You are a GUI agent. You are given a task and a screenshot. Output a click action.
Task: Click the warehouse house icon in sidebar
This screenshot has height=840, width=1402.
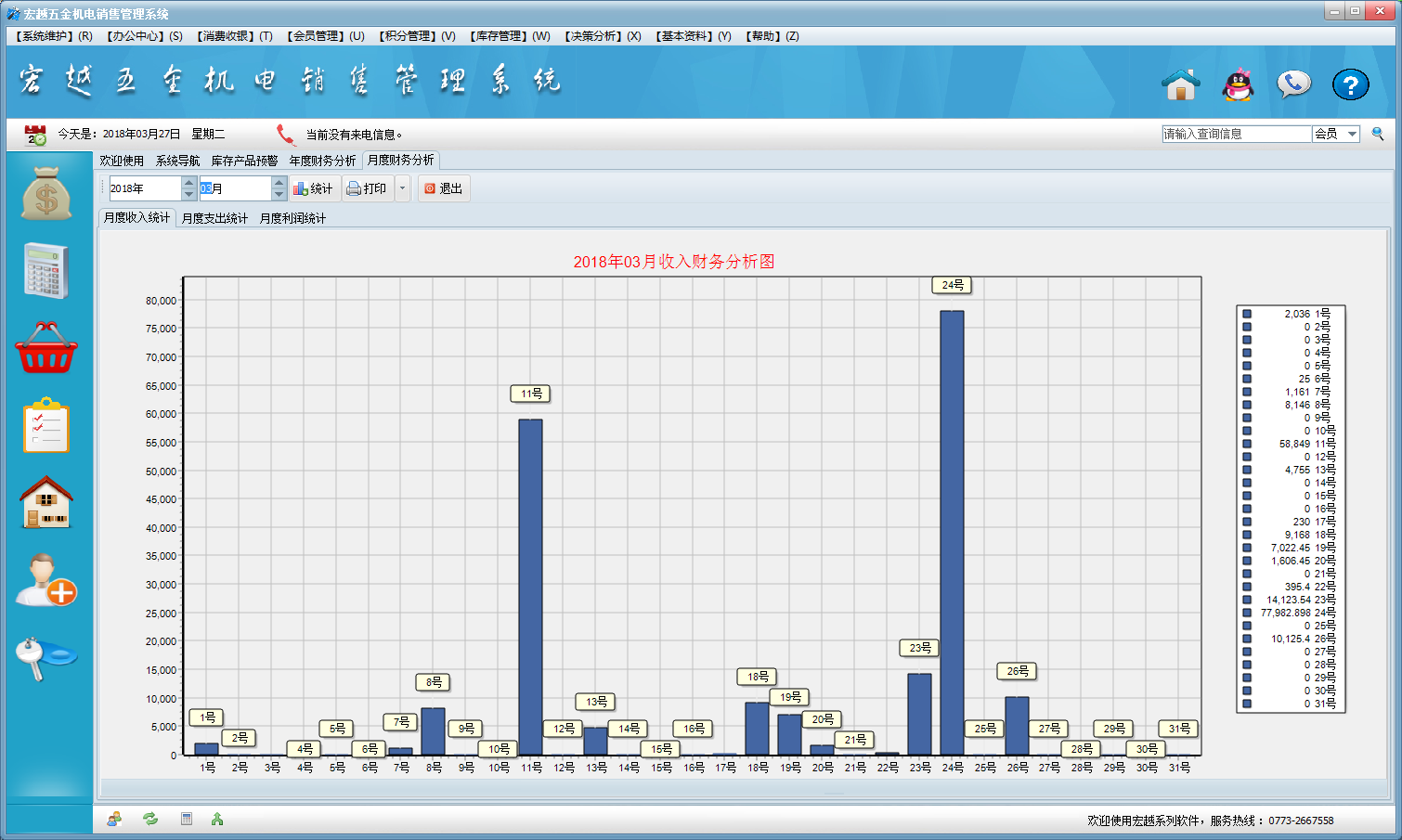pyautogui.click(x=46, y=502)
